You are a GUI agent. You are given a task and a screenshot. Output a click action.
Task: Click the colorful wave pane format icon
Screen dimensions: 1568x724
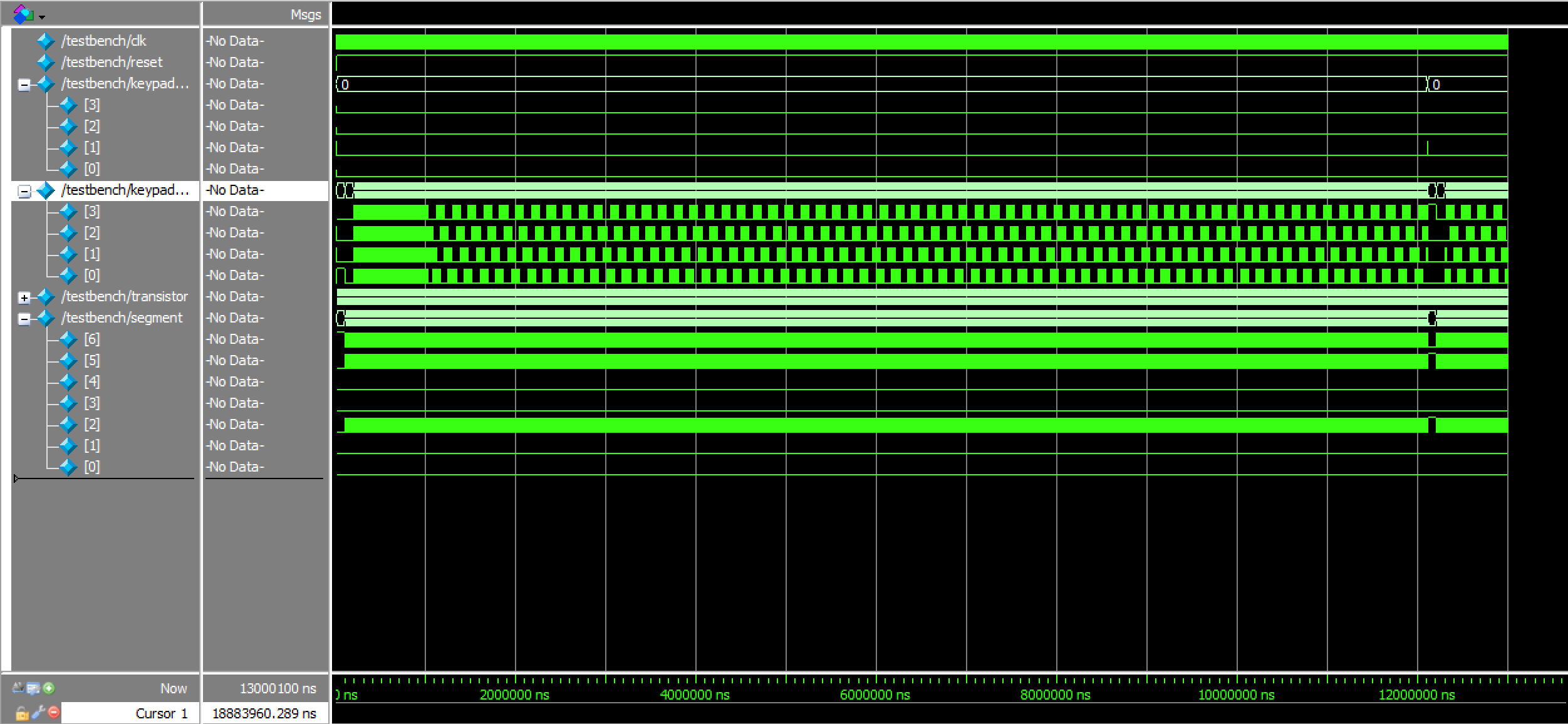23,14
